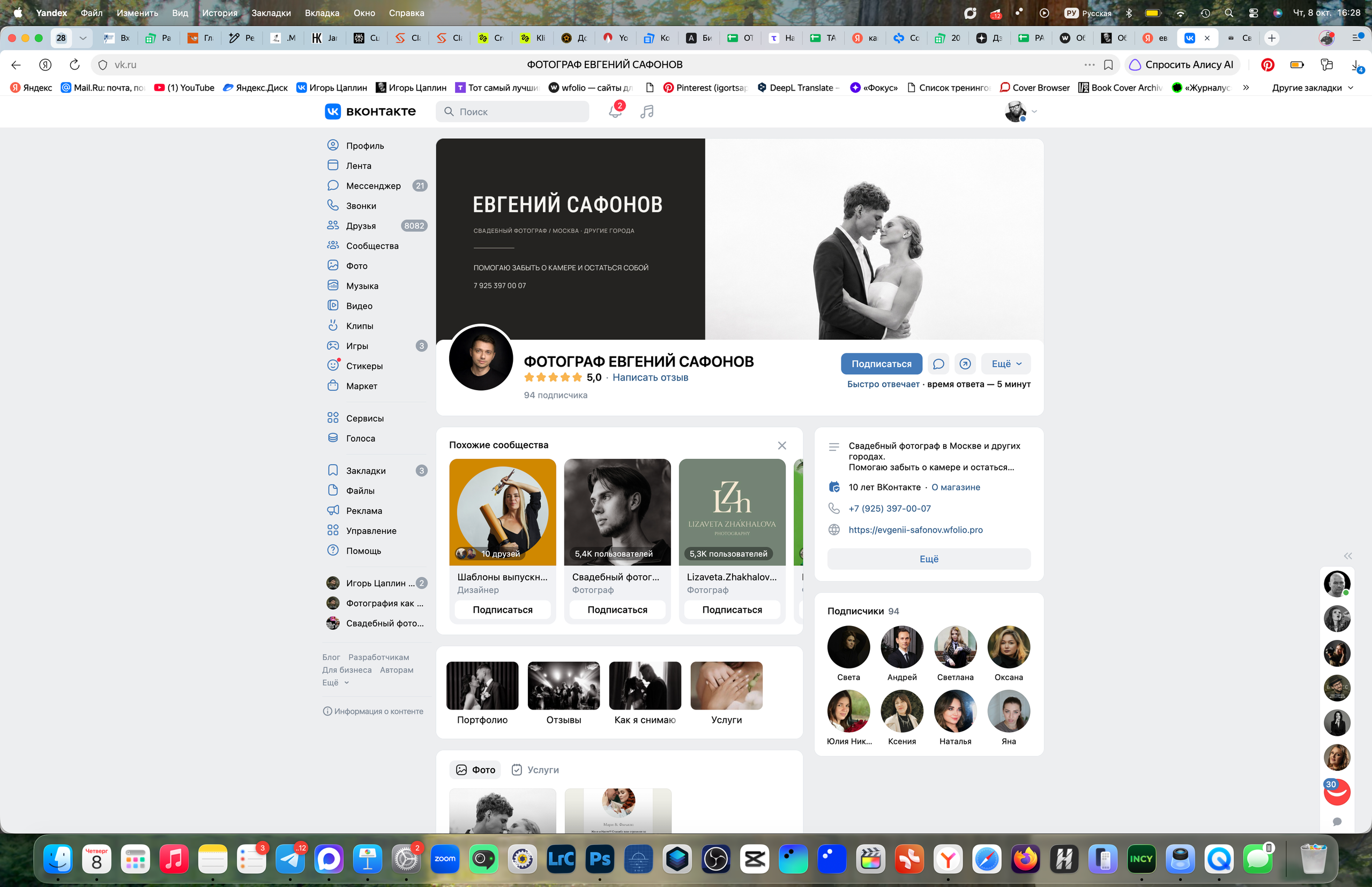Open the Другие закладки folder
The height and width of the screenshot is (887, 1372).
click(1313, 87)
